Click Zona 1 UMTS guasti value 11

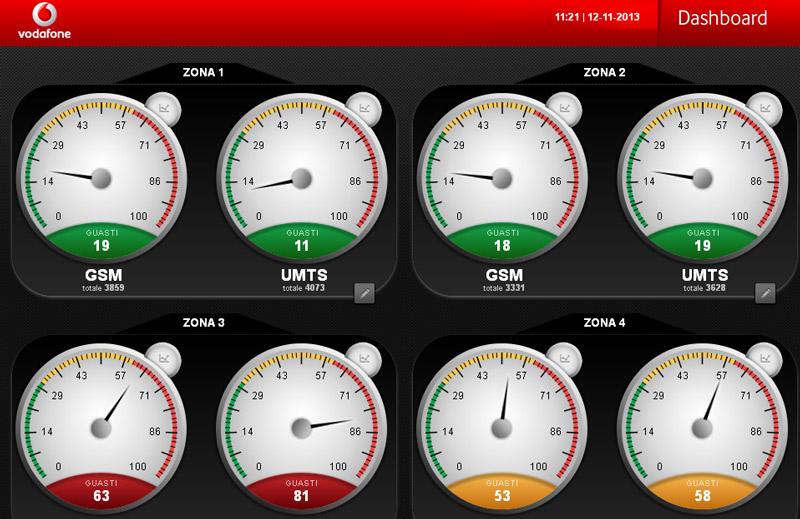coord(302,246)
